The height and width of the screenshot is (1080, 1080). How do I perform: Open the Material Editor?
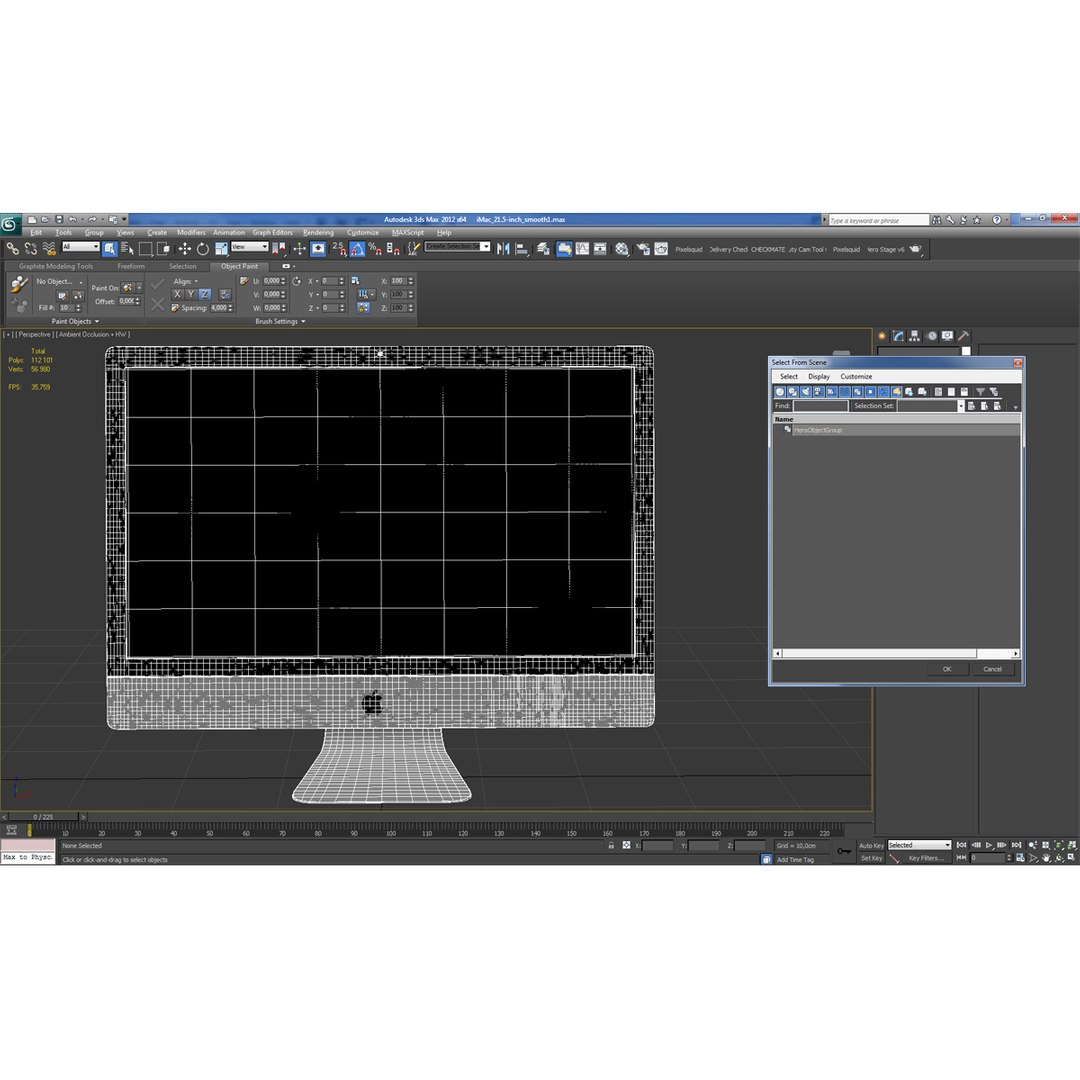(622, 249)
